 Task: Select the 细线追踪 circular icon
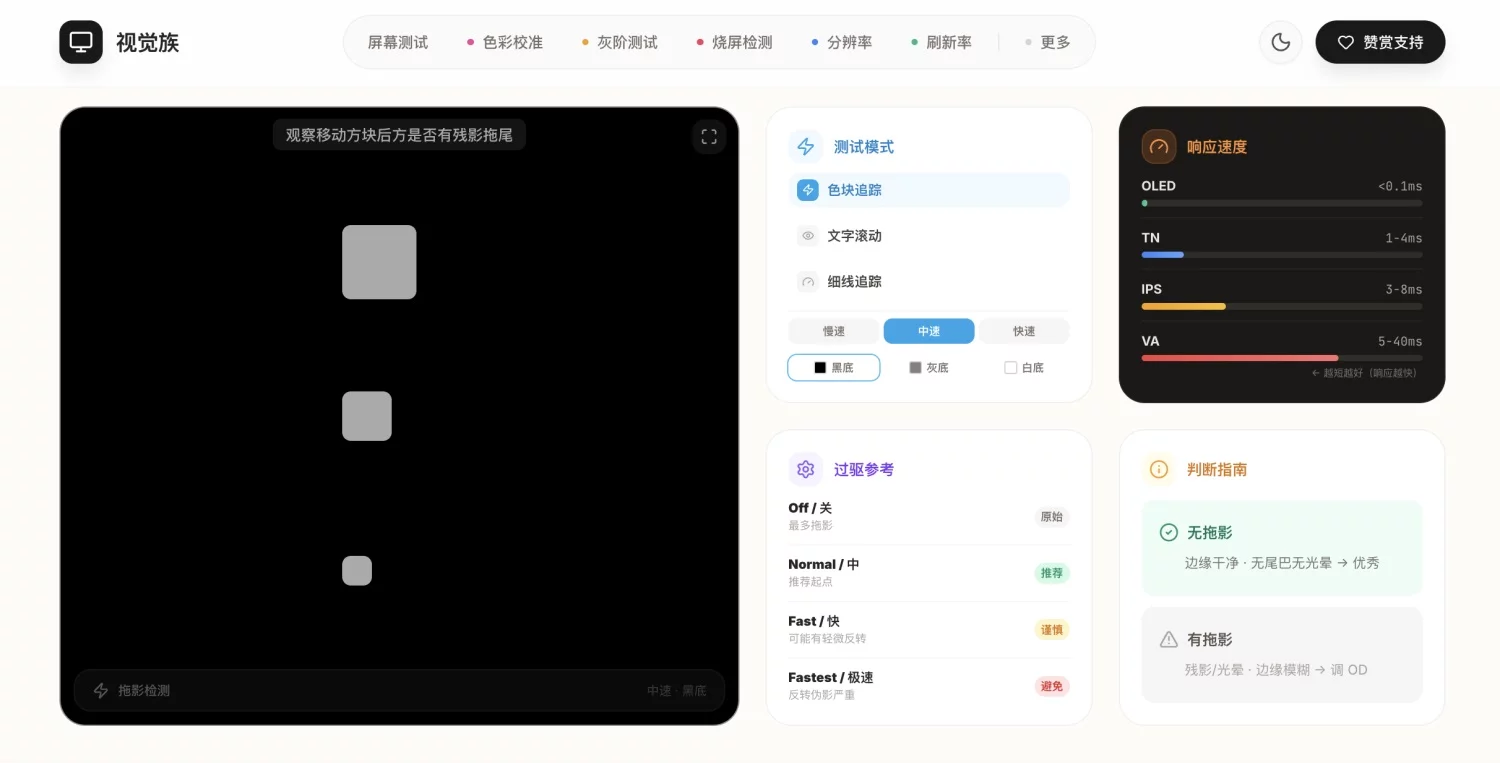[x=807, y=282]
